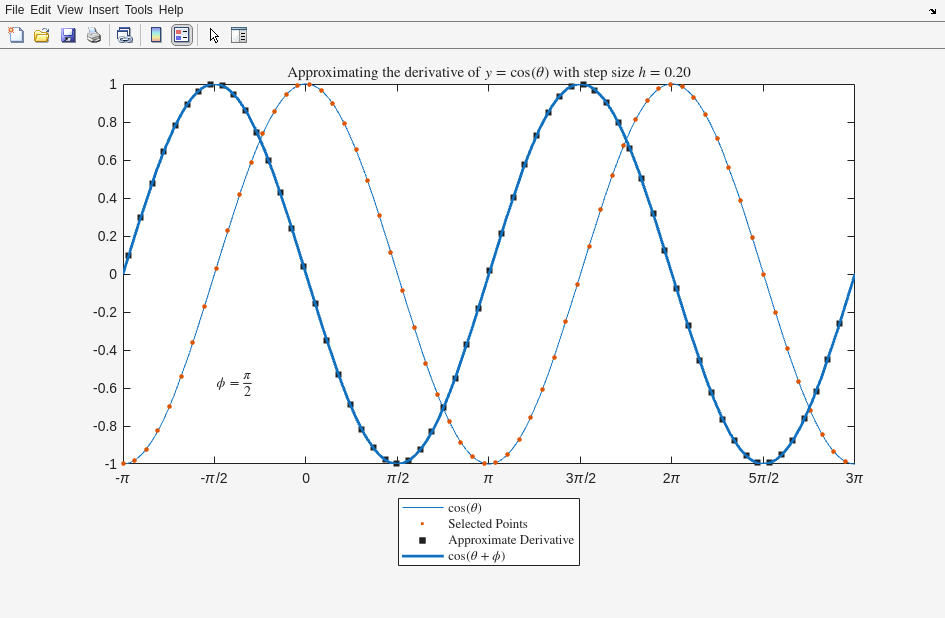Click the Link Plot toolbar icon
Viewport: 945px width, 618px height.
(124, 35)
